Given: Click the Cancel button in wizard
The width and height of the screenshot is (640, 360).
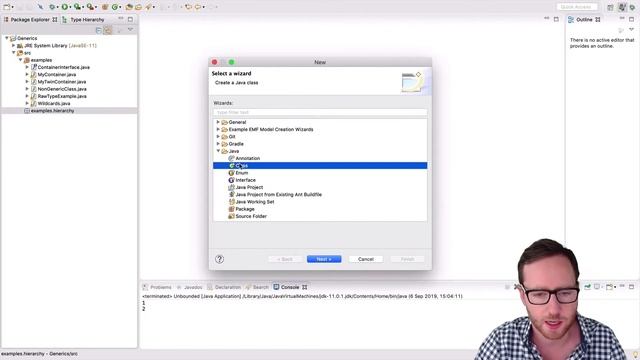Looking at the screenshot, I should pyautogui.click(x=366, y=259).
